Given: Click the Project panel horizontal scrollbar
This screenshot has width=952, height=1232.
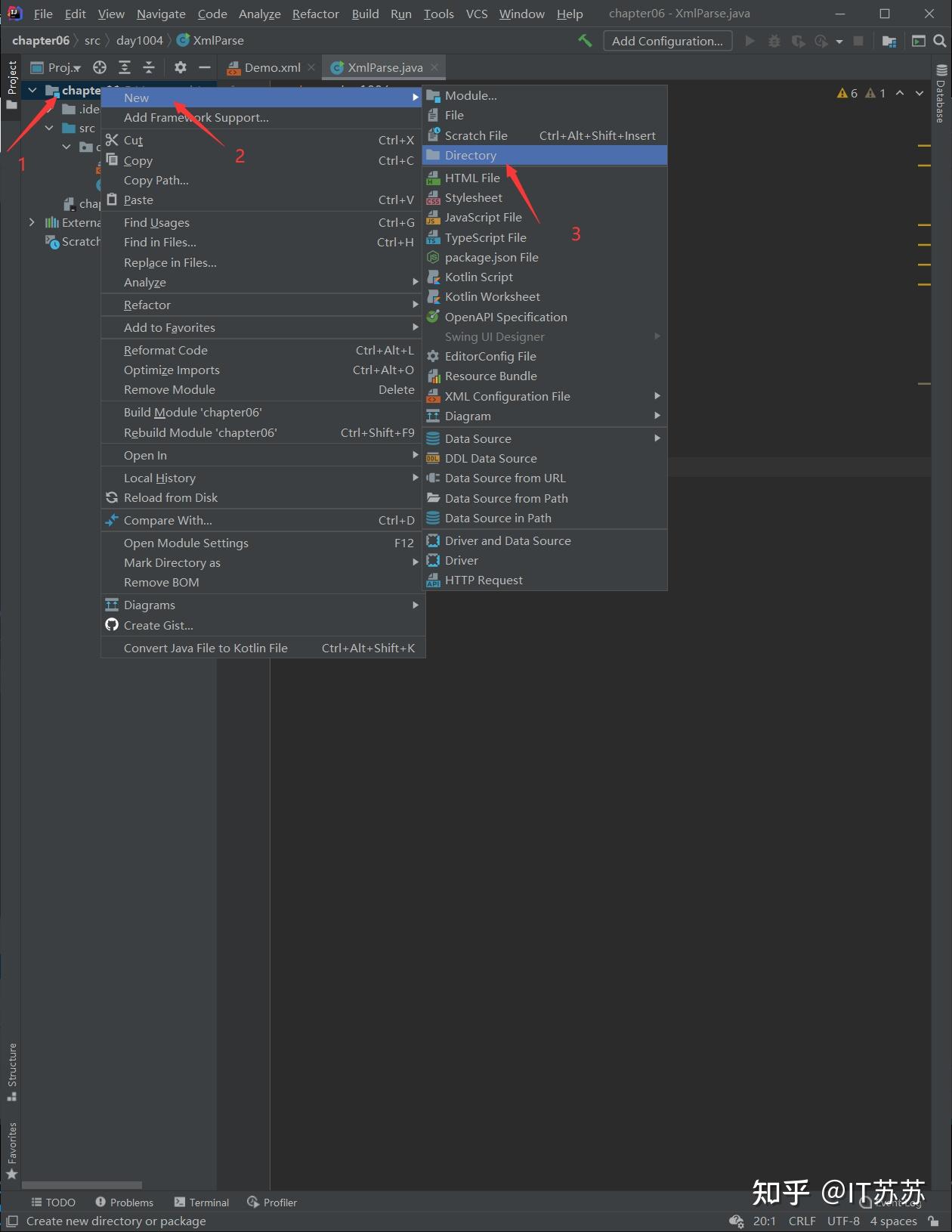Looking at the screenshot, I should (x=82, y=1185).
